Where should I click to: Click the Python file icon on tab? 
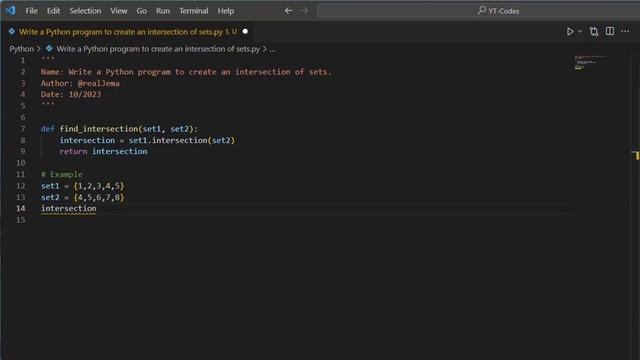[11, 31]
